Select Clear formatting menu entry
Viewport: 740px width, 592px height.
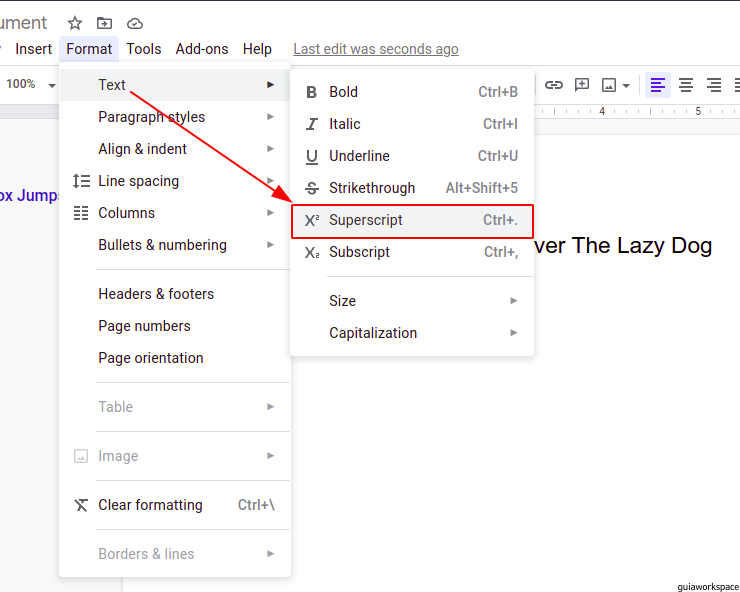[175, 505]
